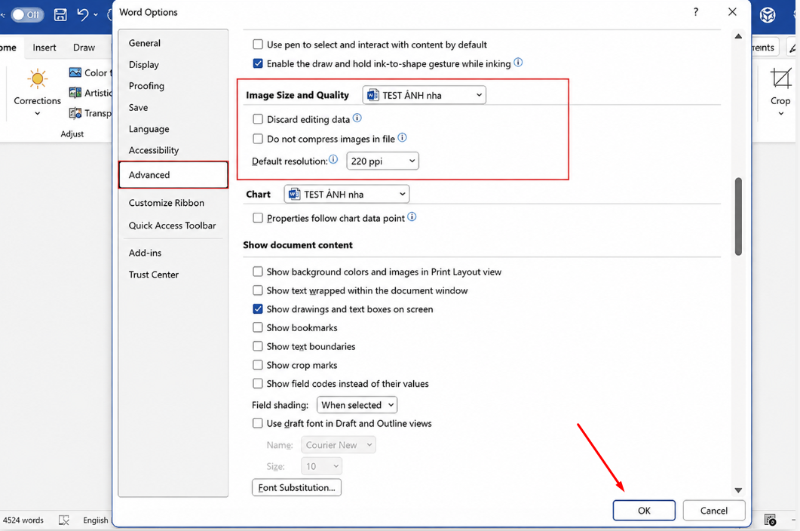Uncheck Enable the draw and hold ink-to-shape gesture
The width and height of the screenshot is (800, 531).
258,64
